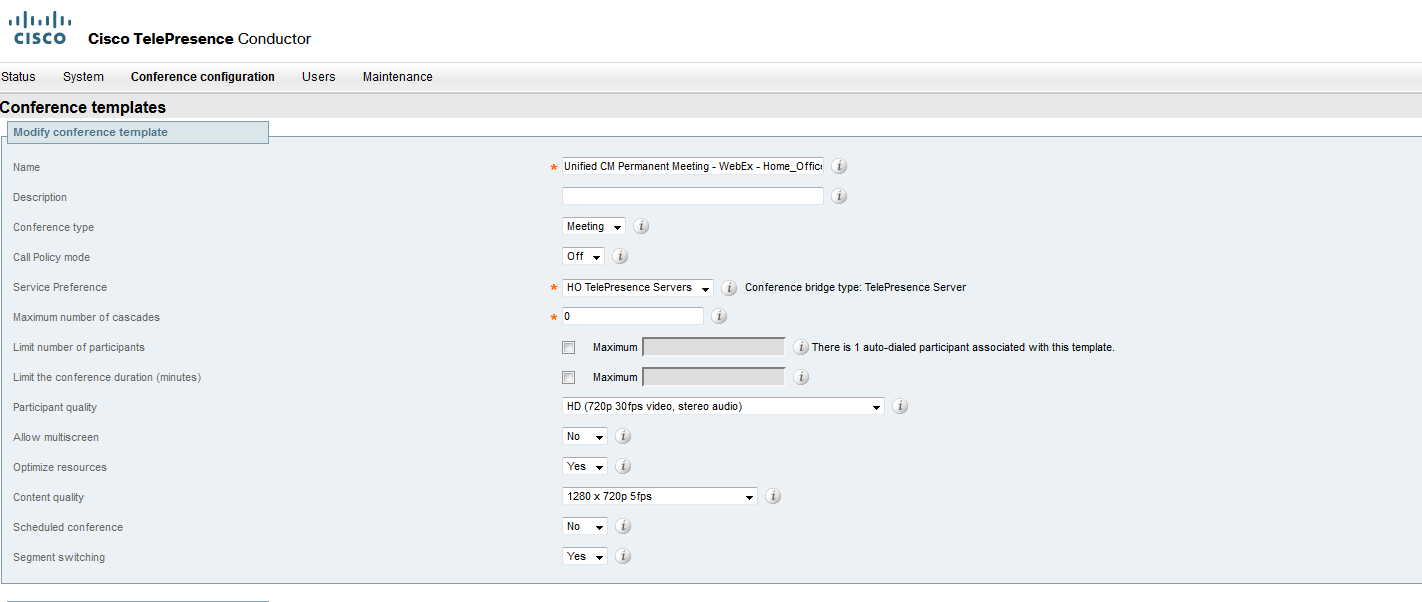Screen dimensions: 1422x602
Task: Show info for Limit number of participants
Action: [801, 348]
